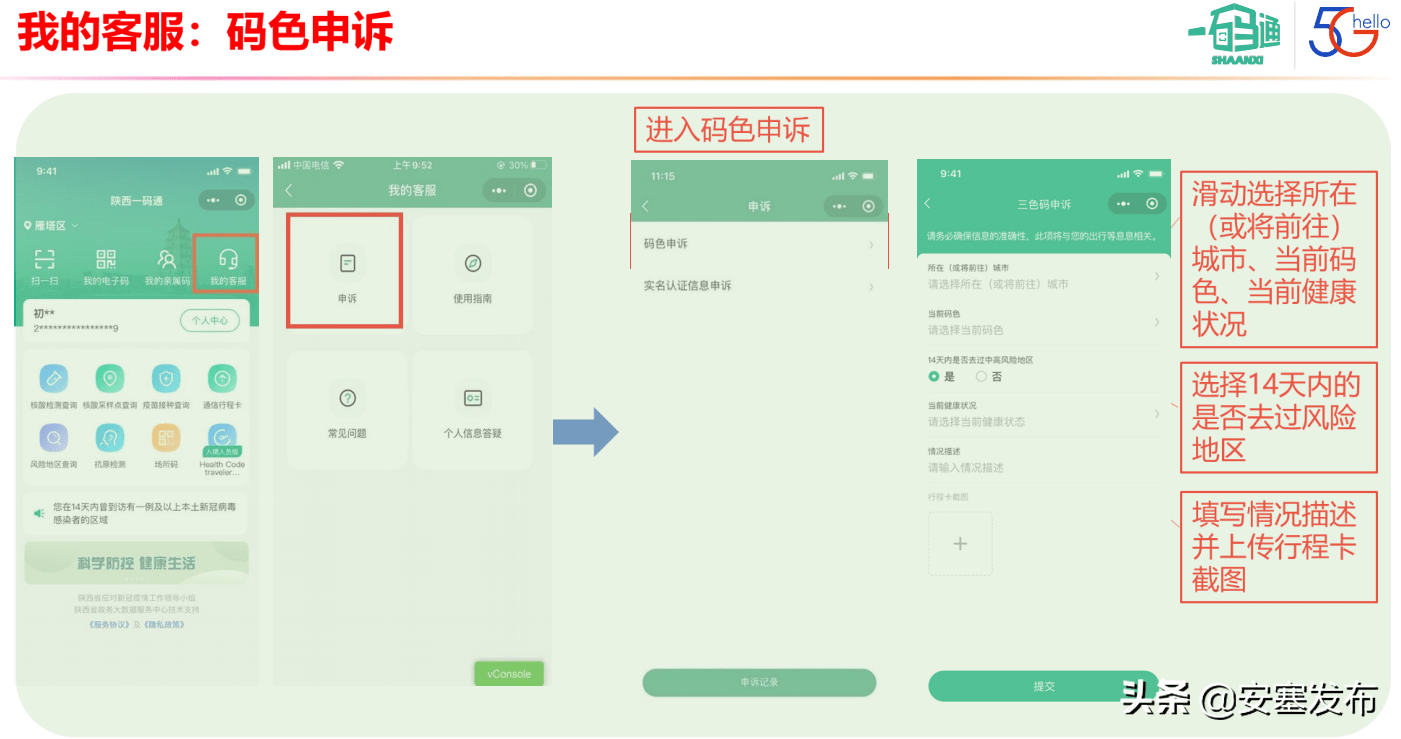Screen dimensions: 1401x739
Task: Go back from the 三色码申诉 form
Action: coord(927,204)
